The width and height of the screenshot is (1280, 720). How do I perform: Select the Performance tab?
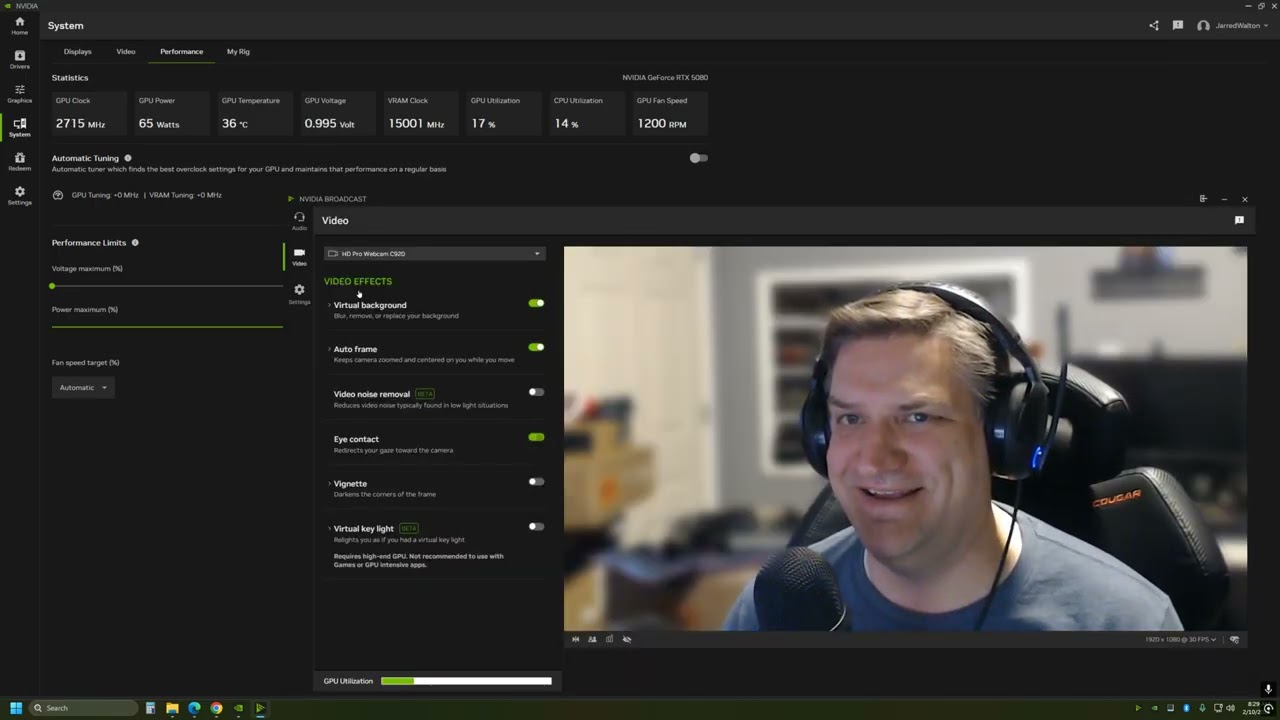181,51
